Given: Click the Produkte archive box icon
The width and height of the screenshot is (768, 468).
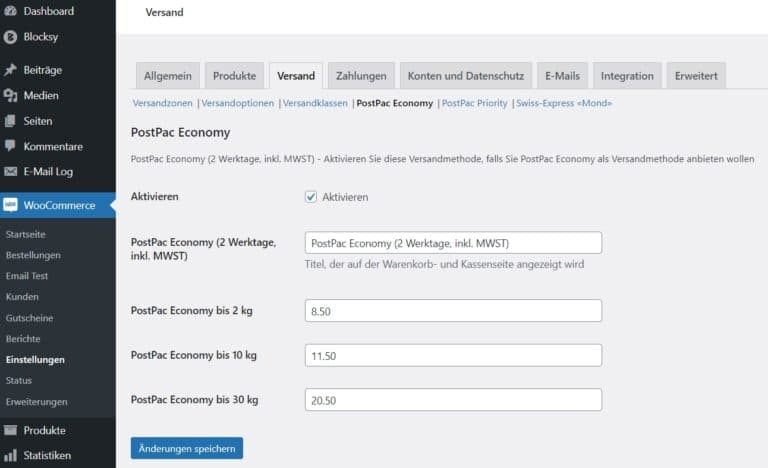Looking at the screenshot, I should (x=10, y=430).
